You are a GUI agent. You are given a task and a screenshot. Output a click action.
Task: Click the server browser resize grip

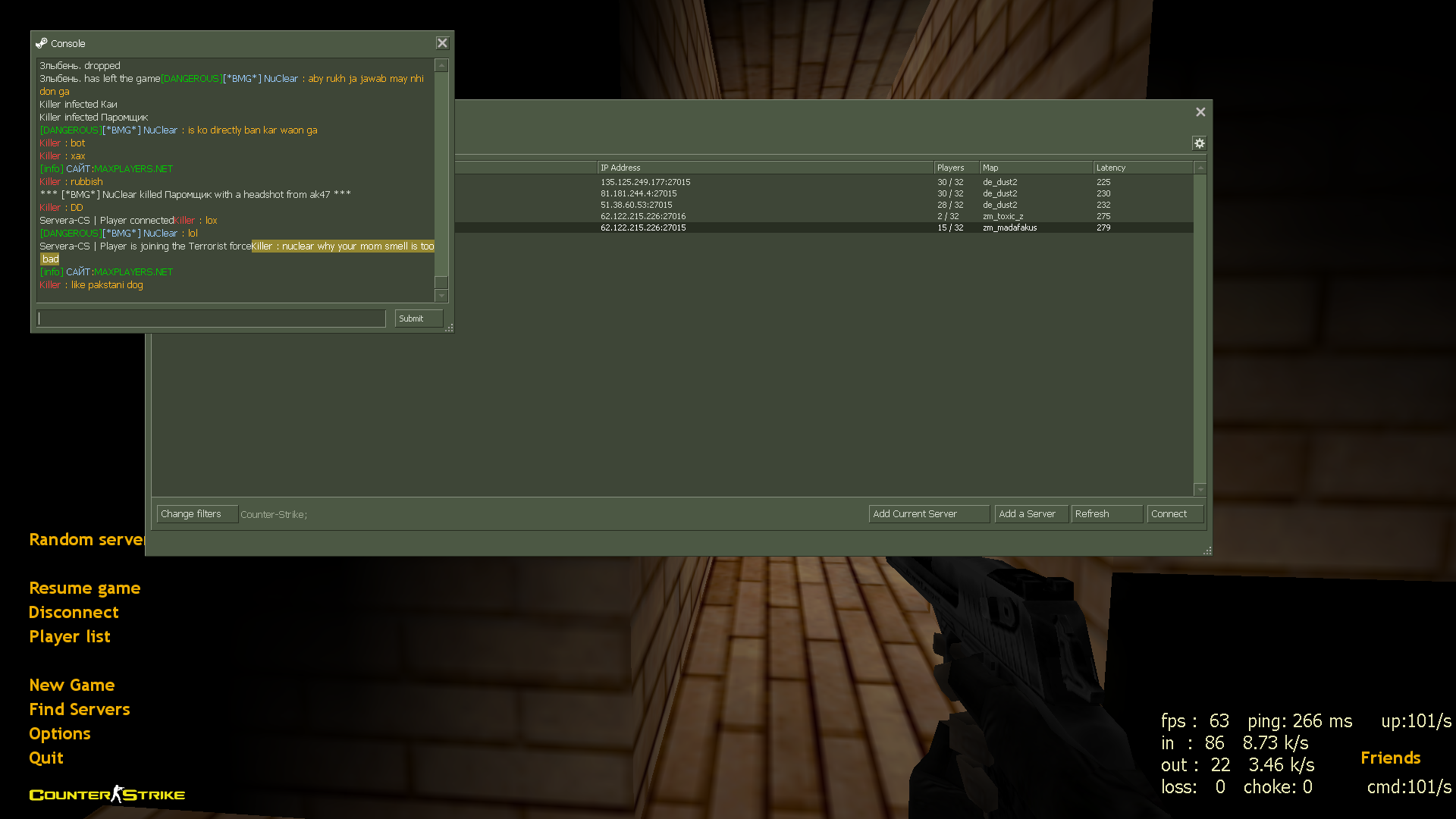pos(1207,551)
